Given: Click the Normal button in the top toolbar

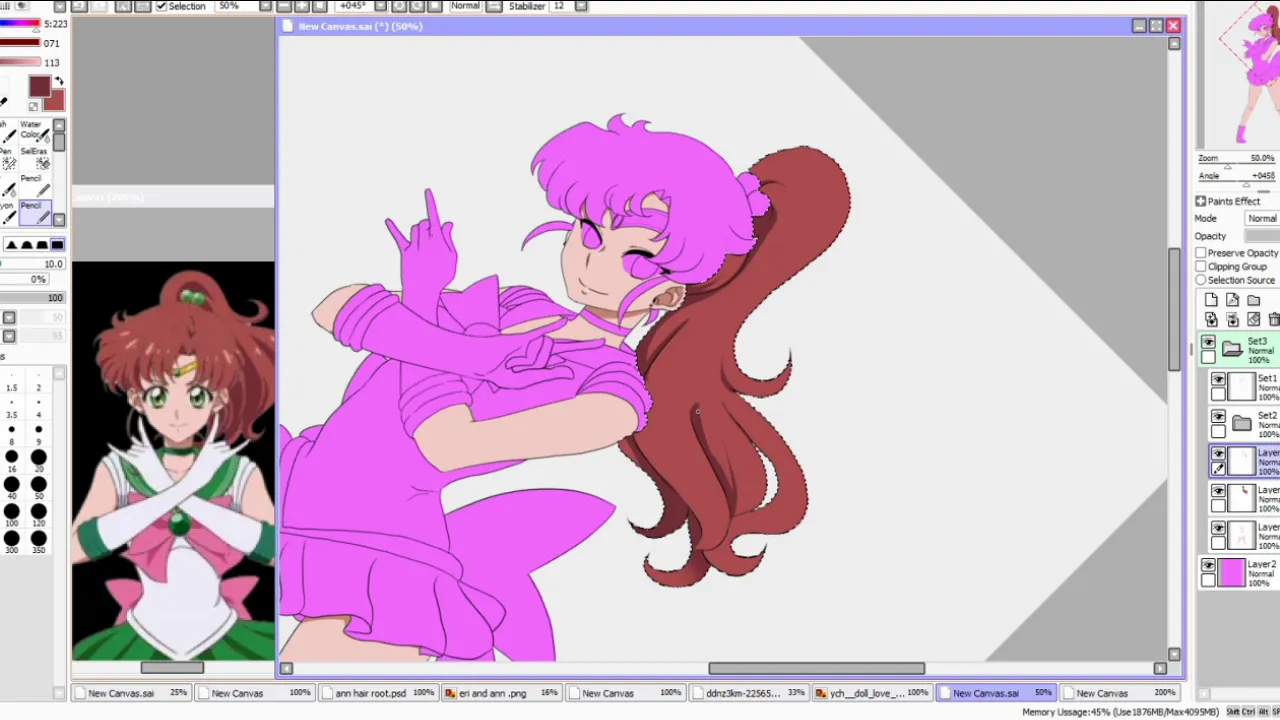Looking at the screenshot, I should [465, 6].
